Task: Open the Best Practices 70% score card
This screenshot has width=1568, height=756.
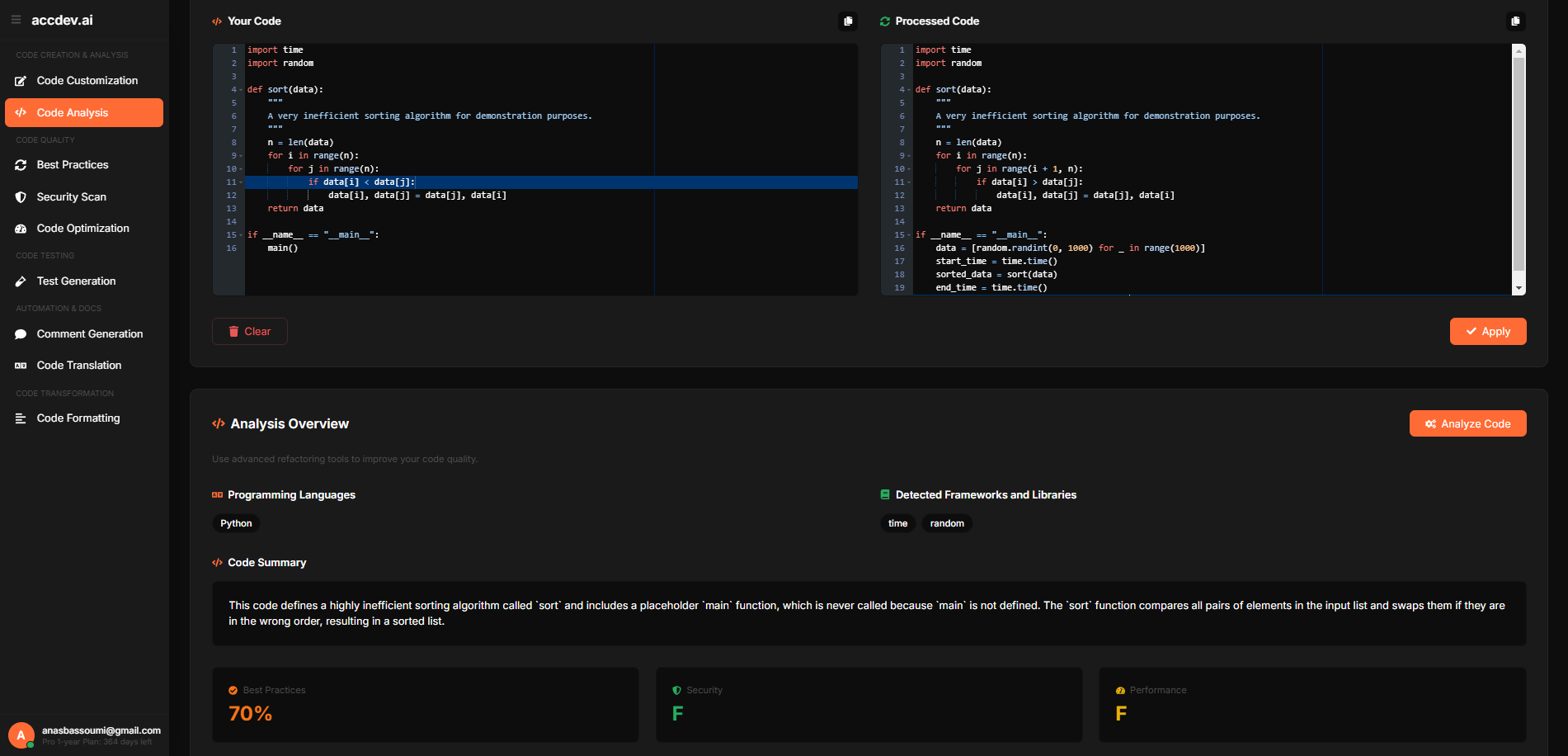Action: [426, 705]
